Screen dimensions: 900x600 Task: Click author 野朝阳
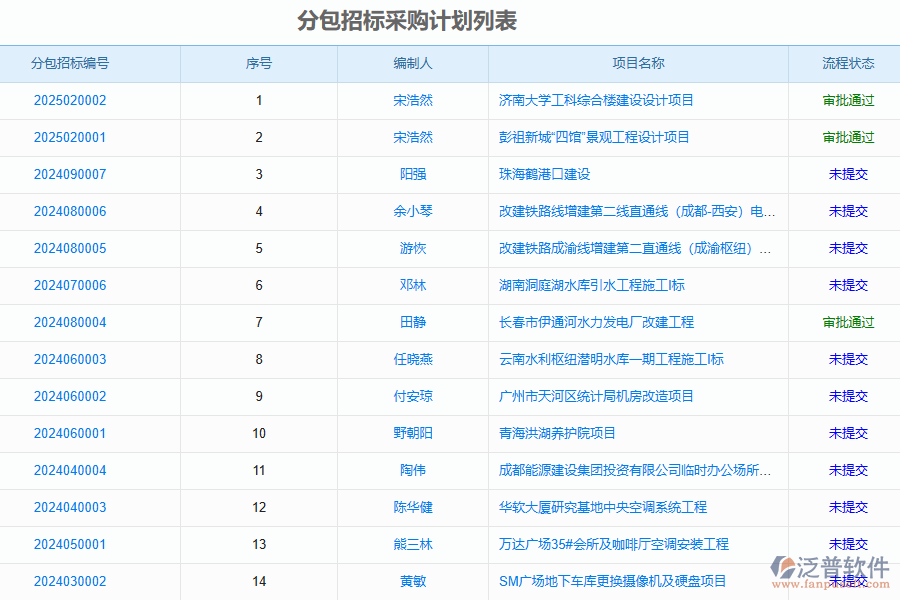pos(413,433)
